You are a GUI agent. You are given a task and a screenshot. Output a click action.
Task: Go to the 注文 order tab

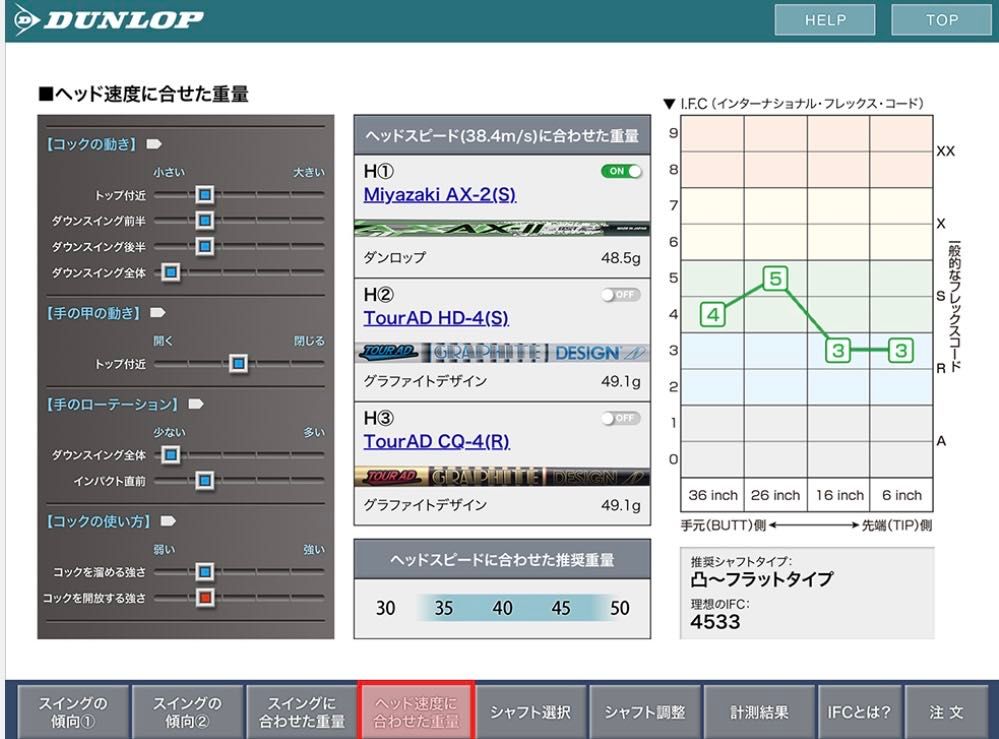click(946, 712)
